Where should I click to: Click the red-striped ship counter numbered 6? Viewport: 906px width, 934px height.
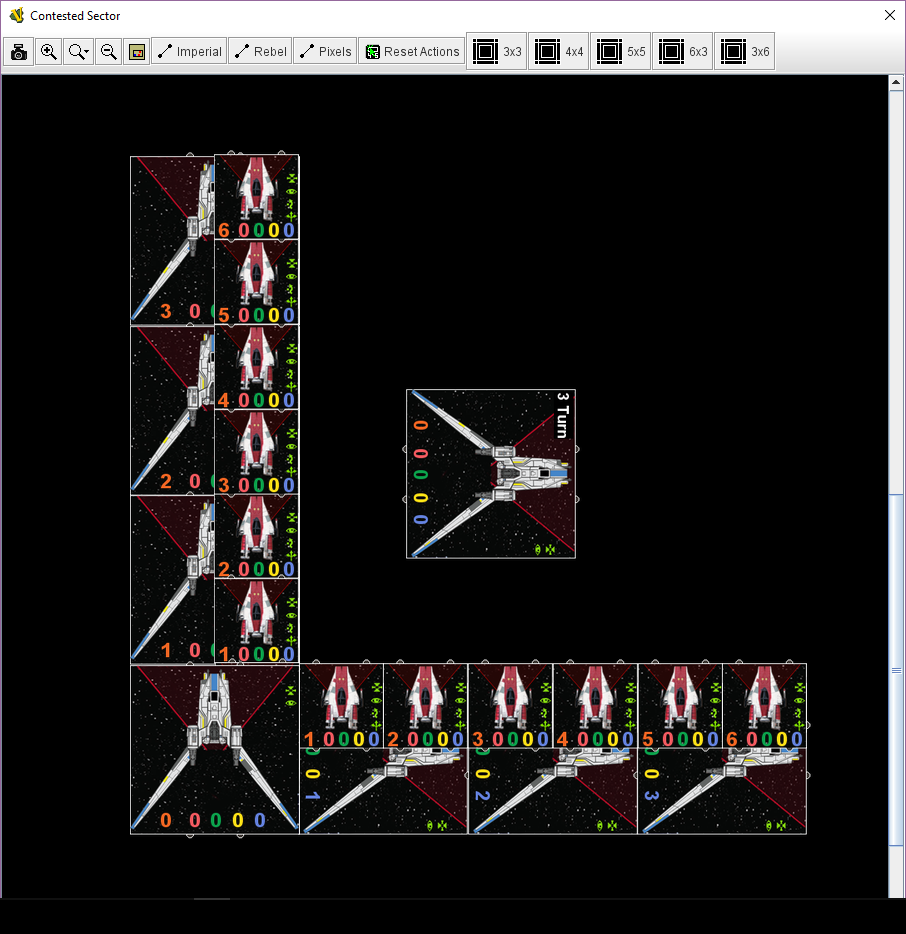256,195
